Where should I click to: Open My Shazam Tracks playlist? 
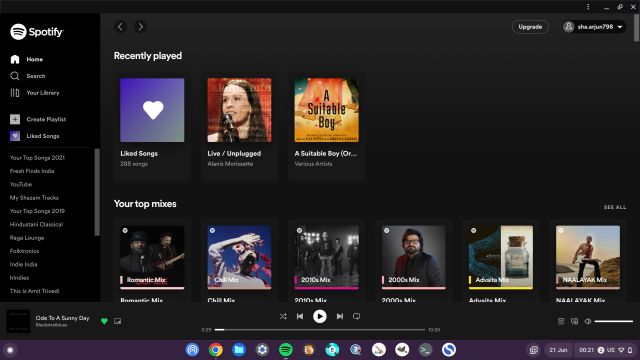[x=34, y=198]
